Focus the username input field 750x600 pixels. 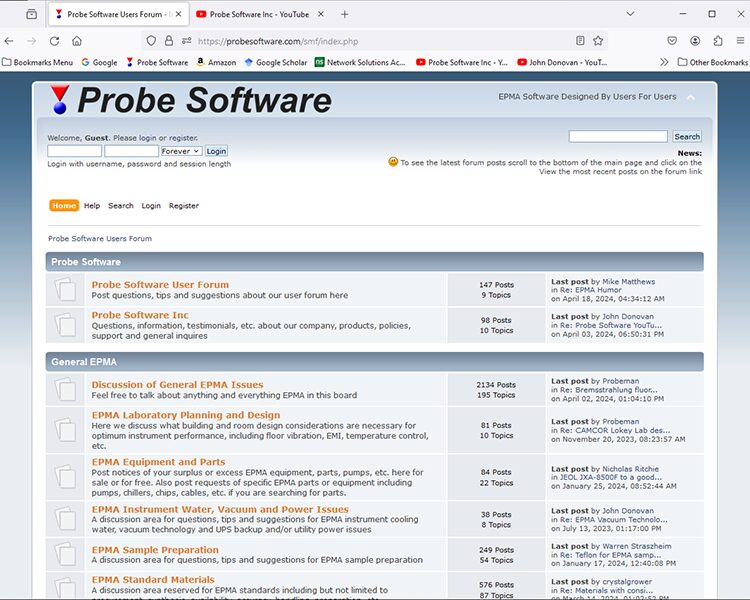[74, 151]
